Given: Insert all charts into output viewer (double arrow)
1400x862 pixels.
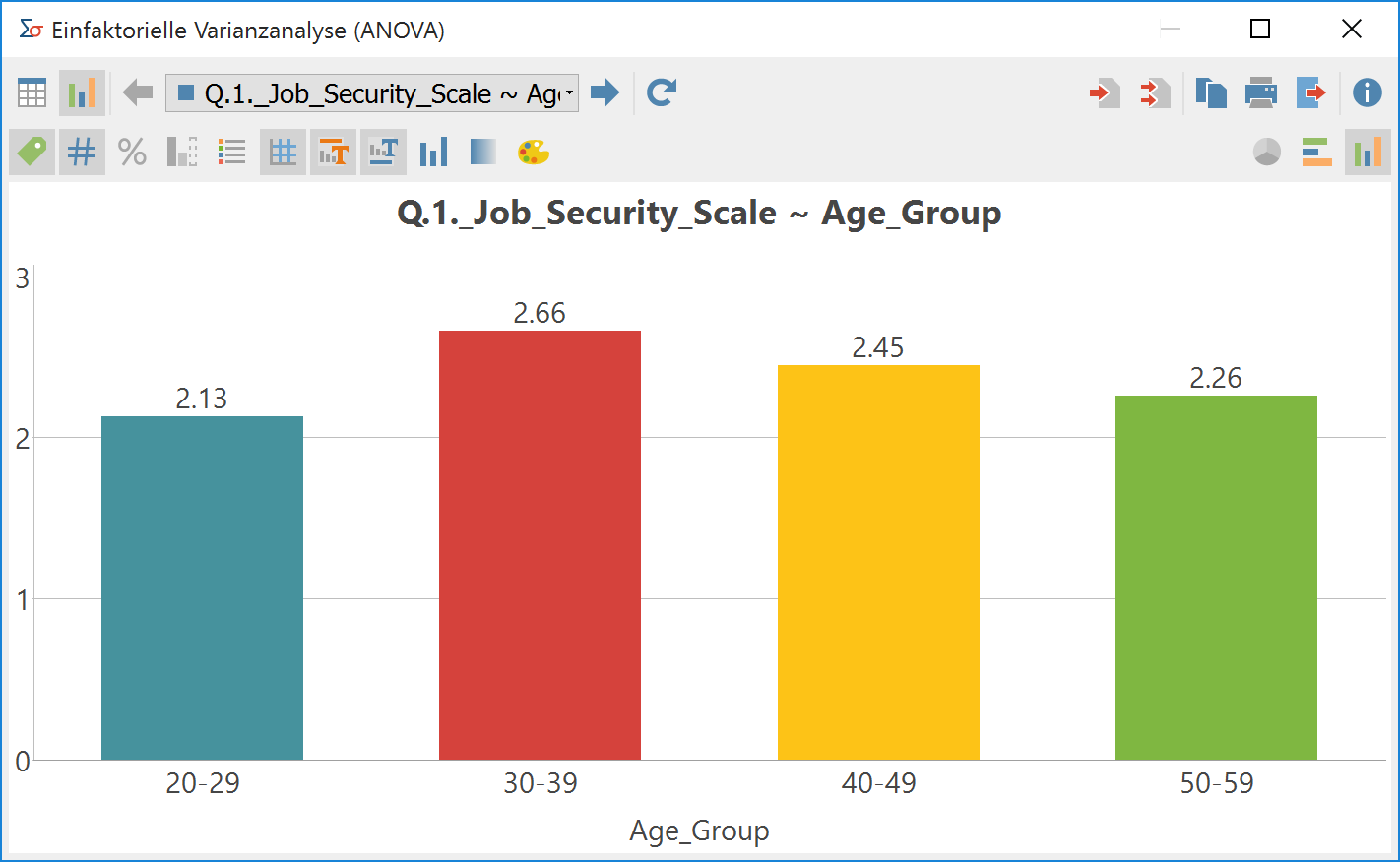Looking at the screenshot, I should tap(1155, 93).
